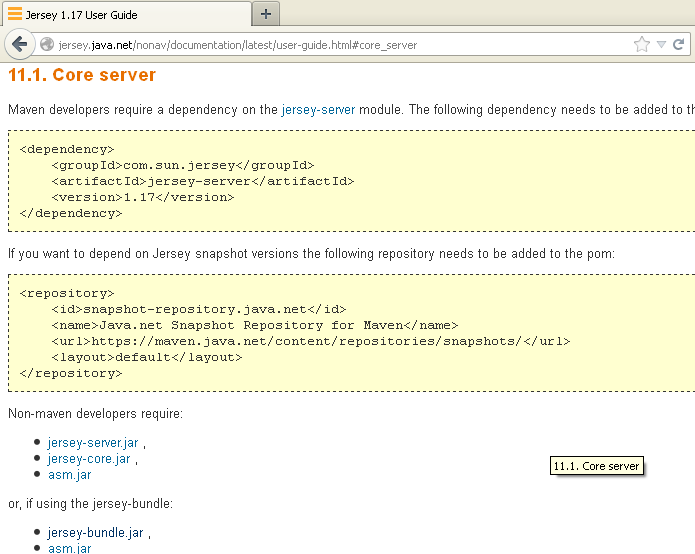Click the globe site identity icon
This screenshot has height=554, width=695.
pos(47,45)
